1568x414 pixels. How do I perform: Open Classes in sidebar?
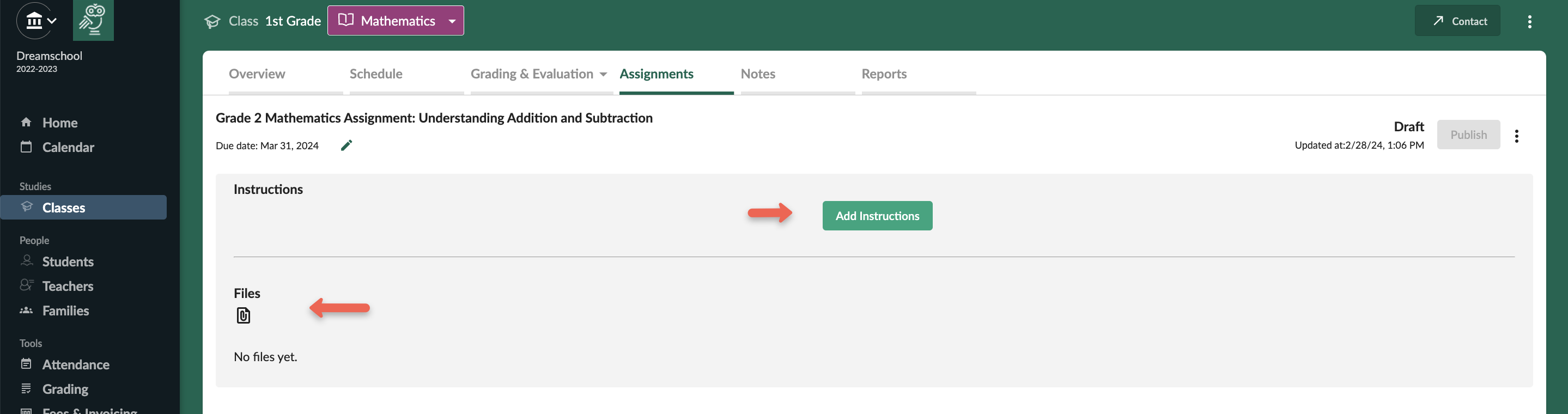(x=83, y=207)
